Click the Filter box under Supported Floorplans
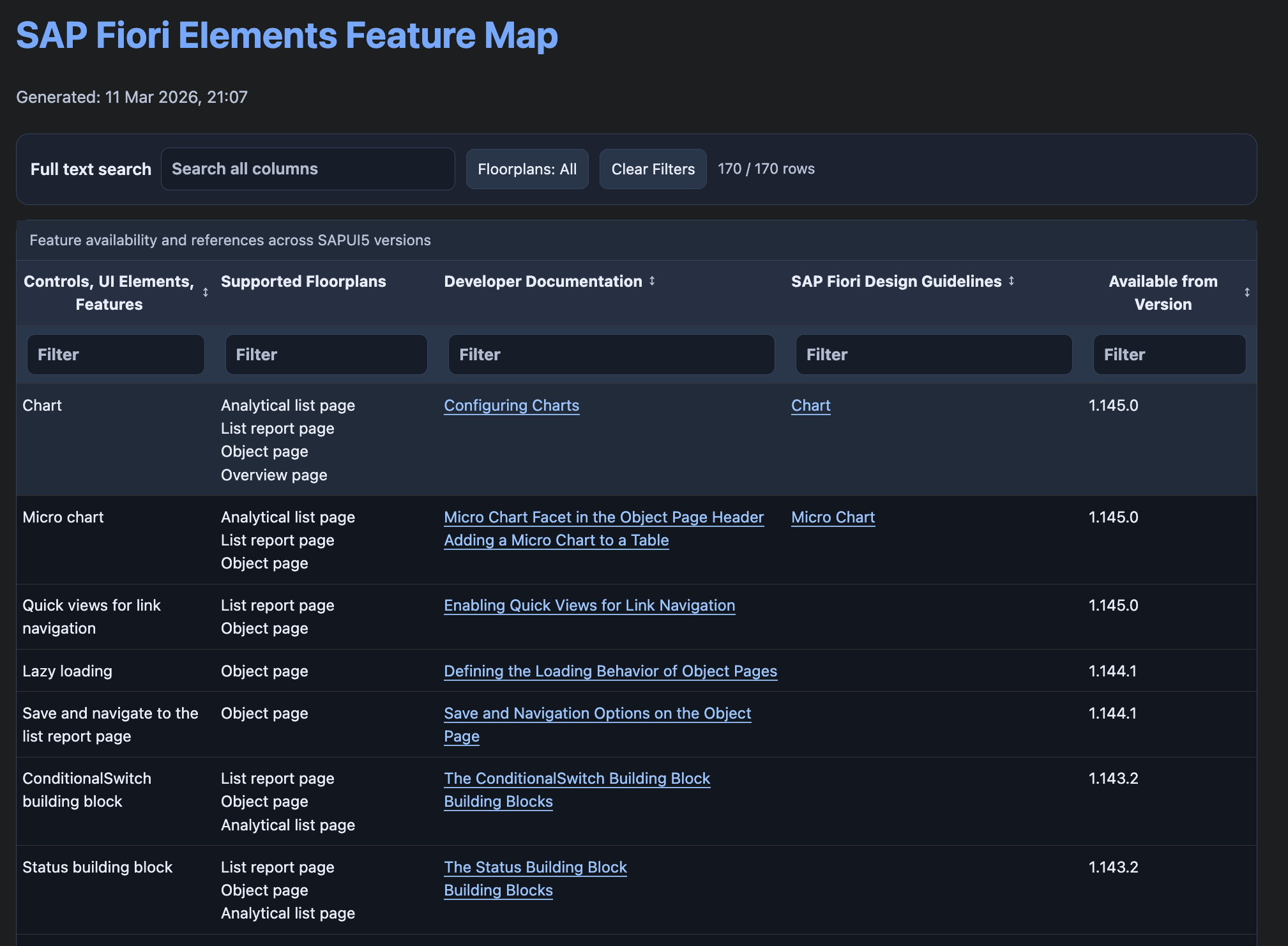This screenshot has width=1288, height=946. 326,354
